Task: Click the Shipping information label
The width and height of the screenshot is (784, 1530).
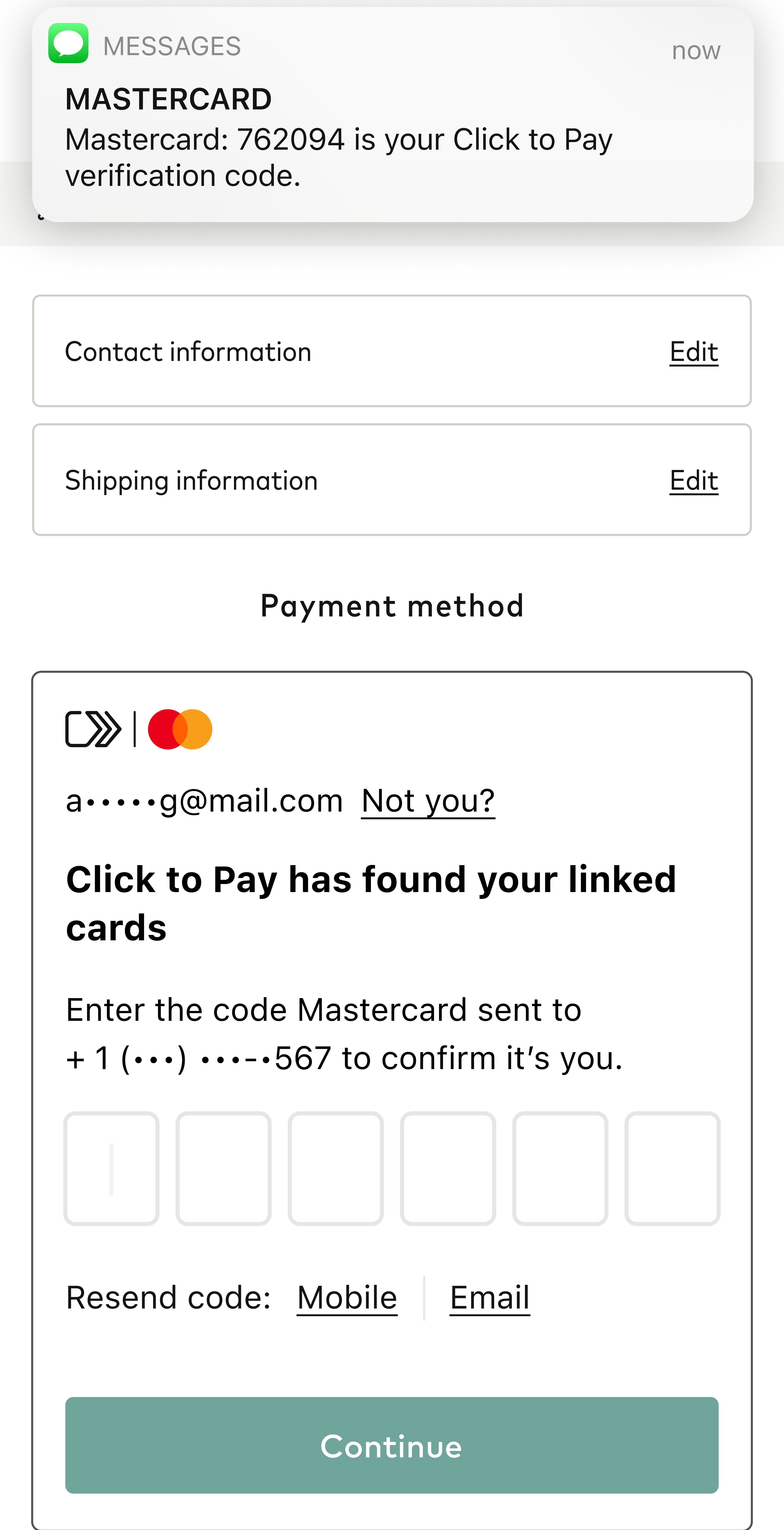Action: [191, 480]
